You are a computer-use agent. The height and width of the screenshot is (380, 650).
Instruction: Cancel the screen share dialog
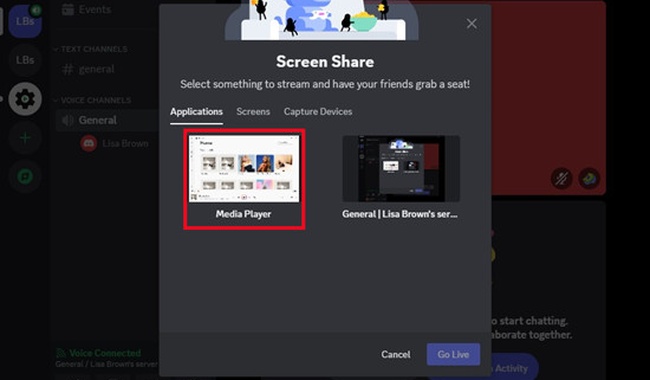pyautogui.click(x=396, y=354)
